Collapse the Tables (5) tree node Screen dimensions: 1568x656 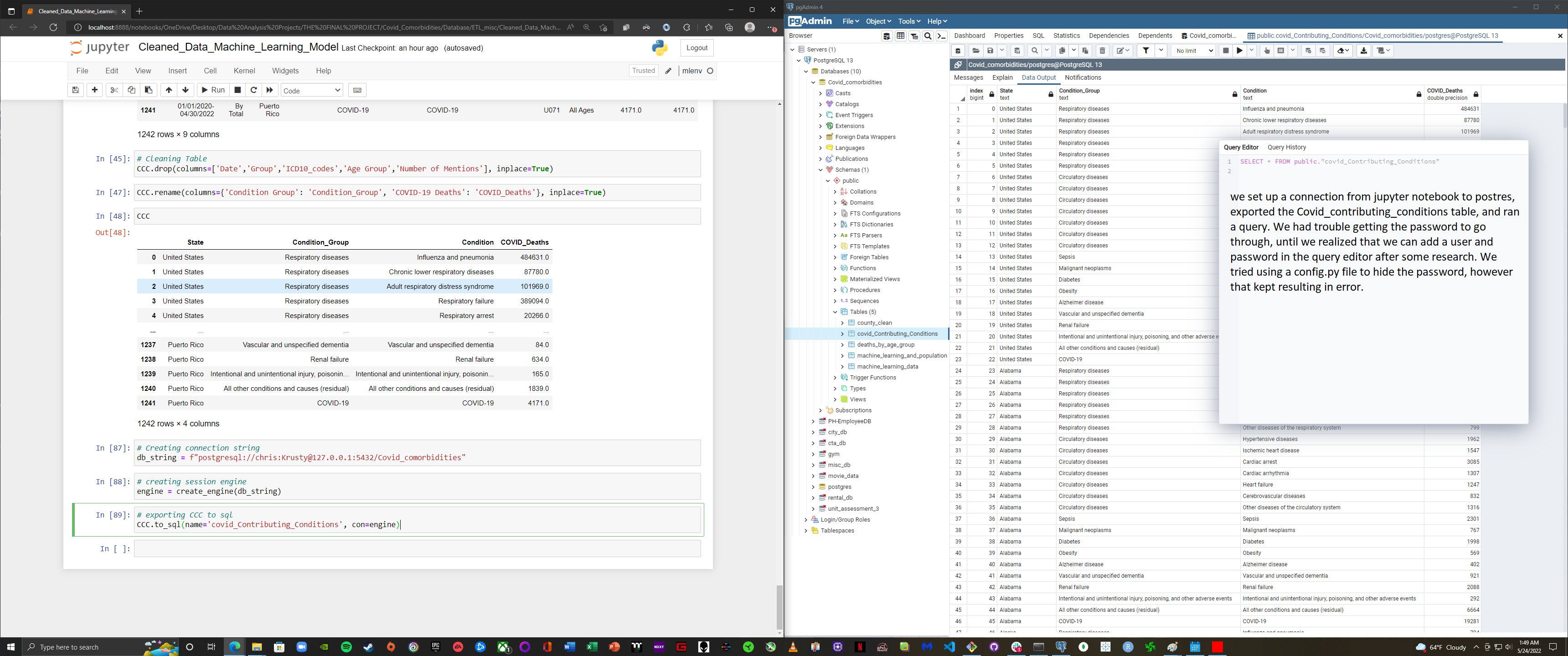click(835, 312)
